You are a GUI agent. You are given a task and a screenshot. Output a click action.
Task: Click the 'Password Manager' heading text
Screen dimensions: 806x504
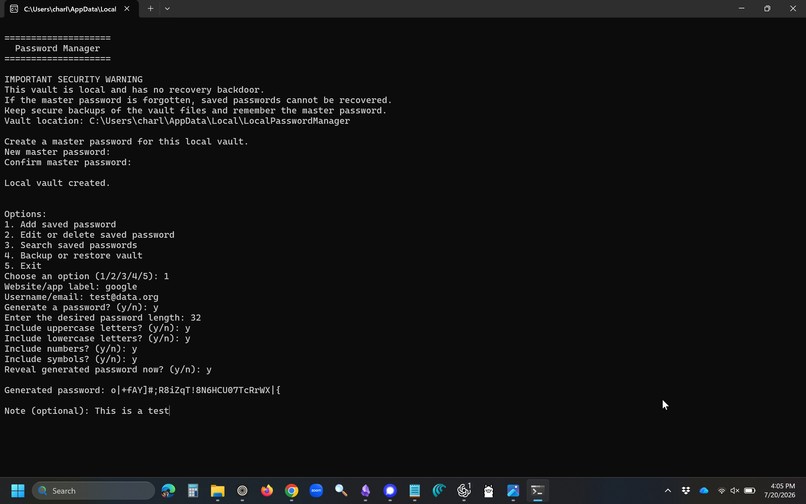tap(58, 48)
